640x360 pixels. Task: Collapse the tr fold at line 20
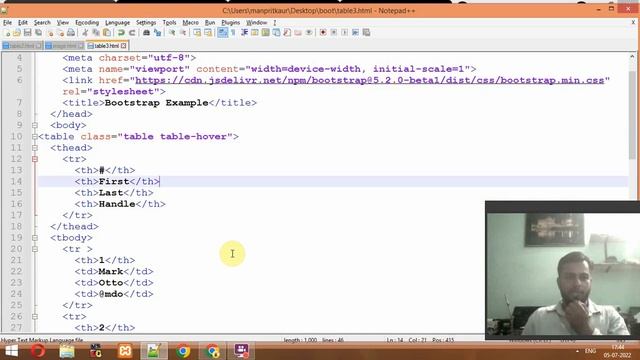pos(35,249)
